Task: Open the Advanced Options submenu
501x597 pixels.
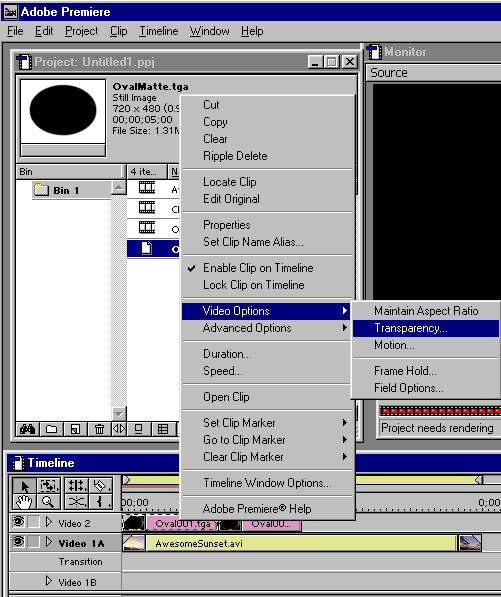Action: pos(266,328)
